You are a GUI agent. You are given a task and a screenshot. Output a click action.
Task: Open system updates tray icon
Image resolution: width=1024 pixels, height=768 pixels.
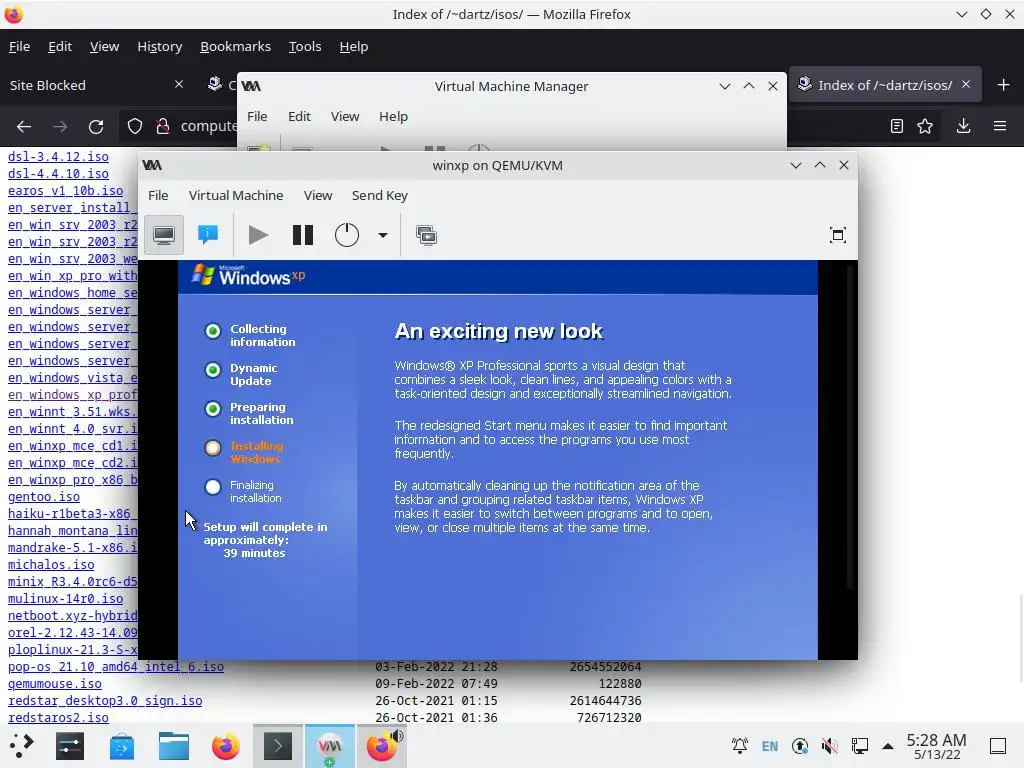800,746
